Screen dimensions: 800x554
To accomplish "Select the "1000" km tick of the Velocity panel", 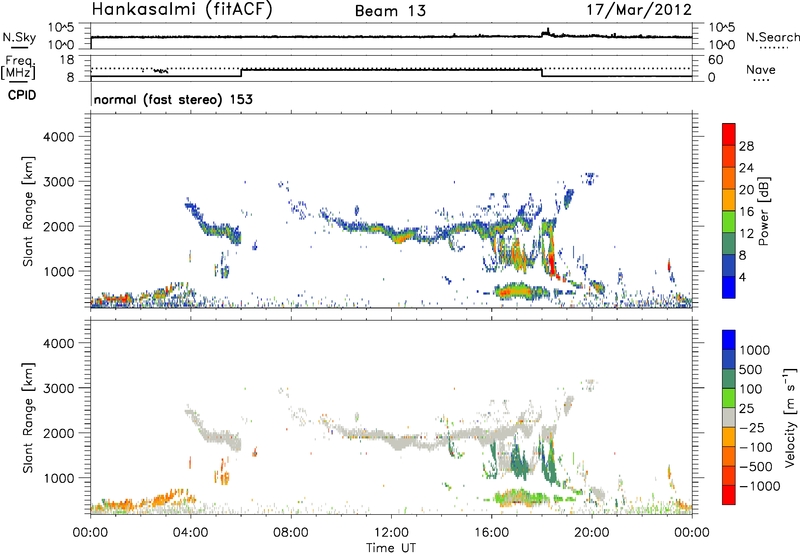I will click(x=58, y=478).
